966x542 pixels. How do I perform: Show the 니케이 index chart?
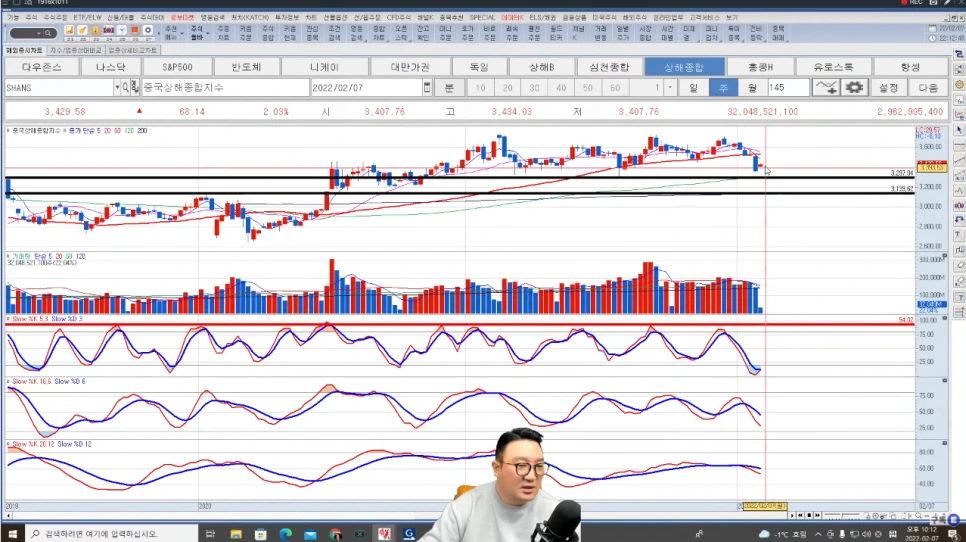pyautogui.click(x=325, y=67)
